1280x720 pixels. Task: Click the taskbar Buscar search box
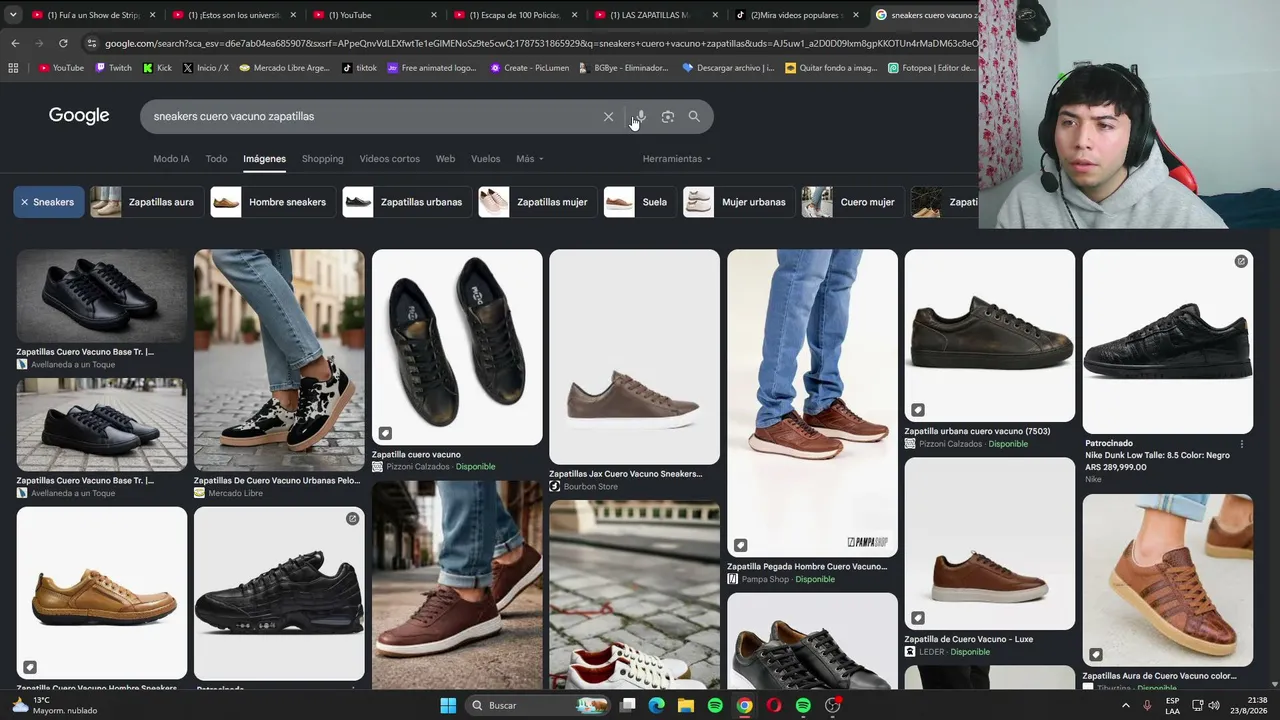tap(538, 705)
